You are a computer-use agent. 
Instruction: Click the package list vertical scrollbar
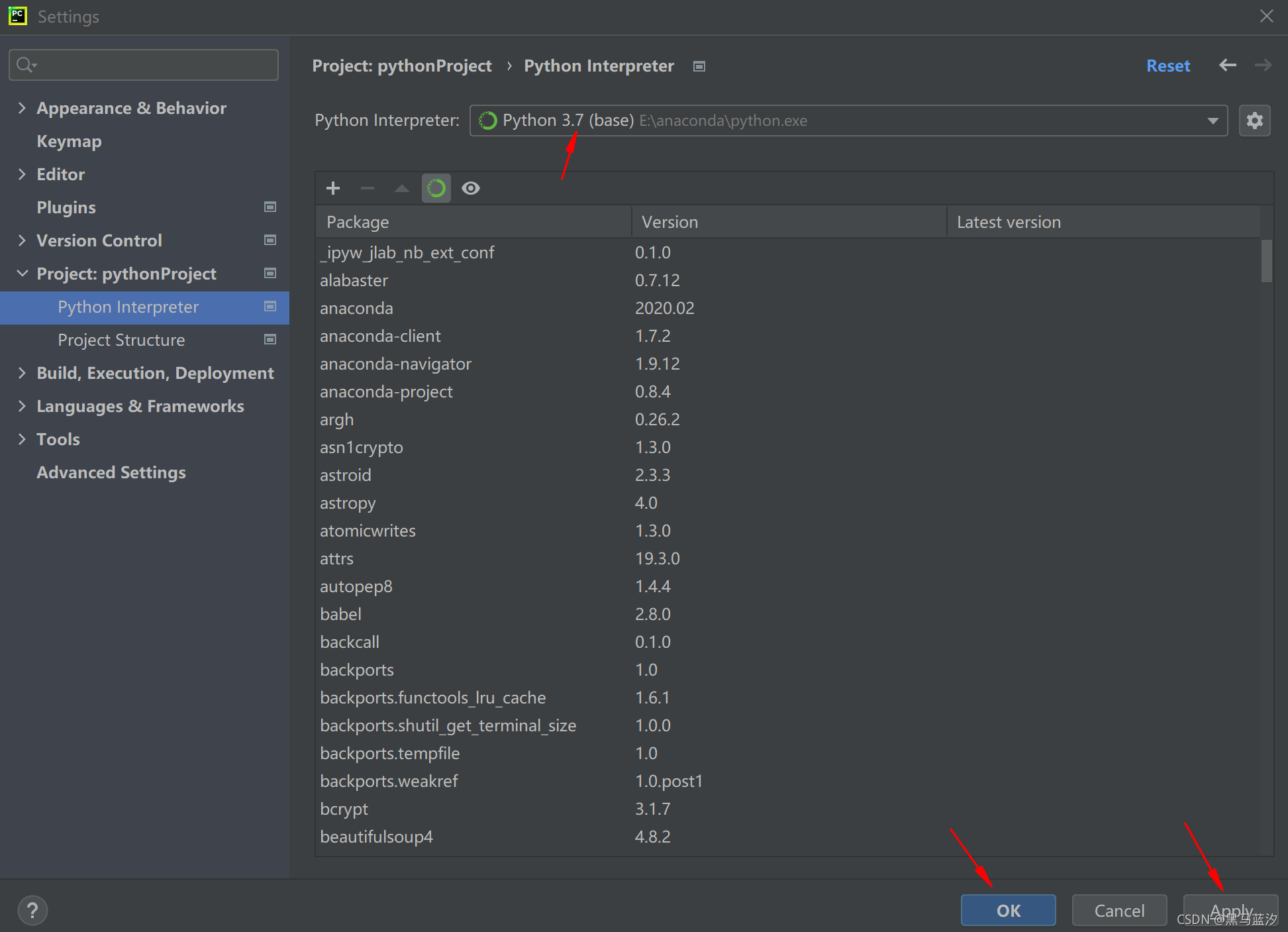coord(1266,261)
